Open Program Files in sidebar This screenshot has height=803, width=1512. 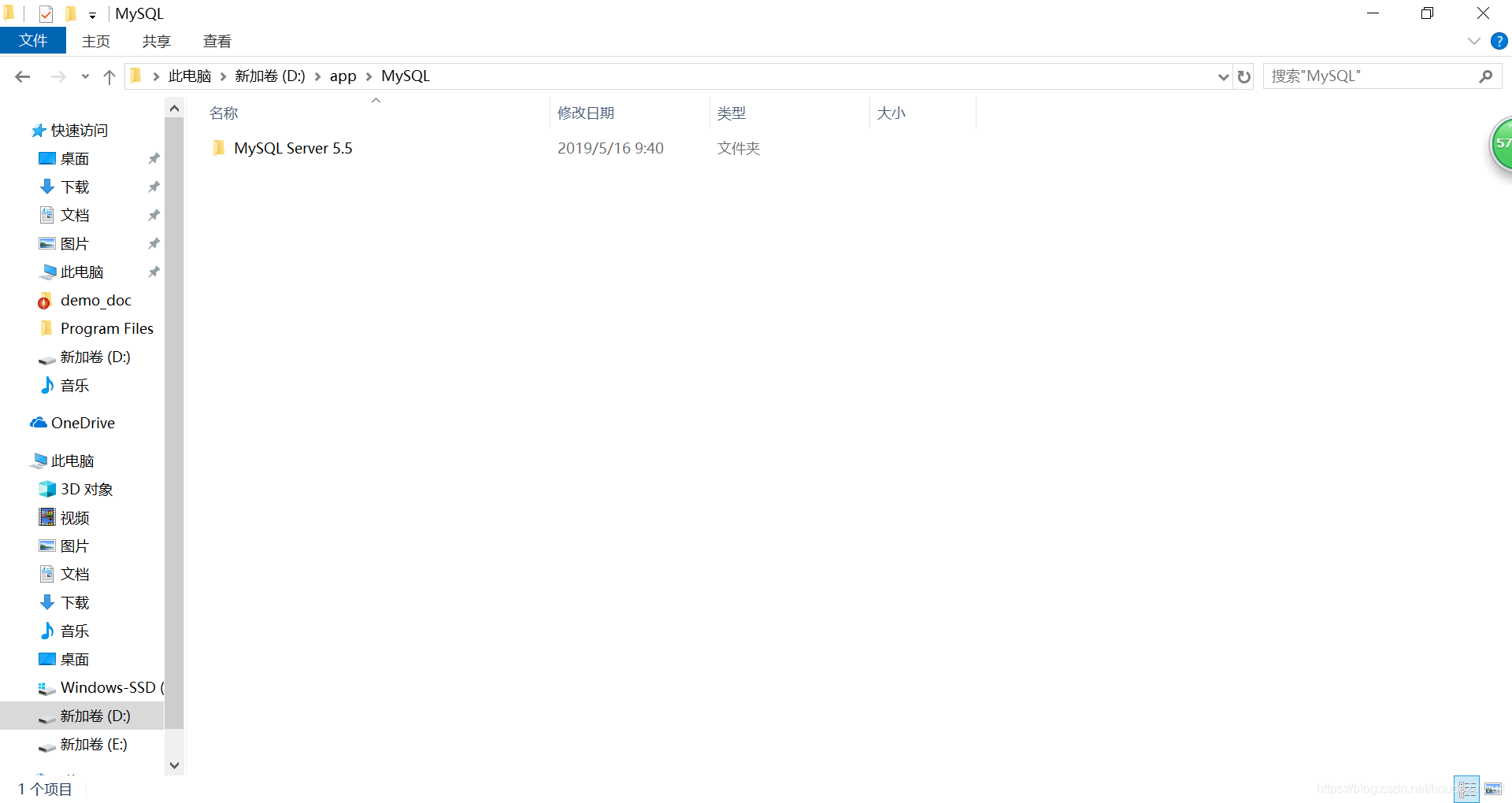click(x=106, y=329)
